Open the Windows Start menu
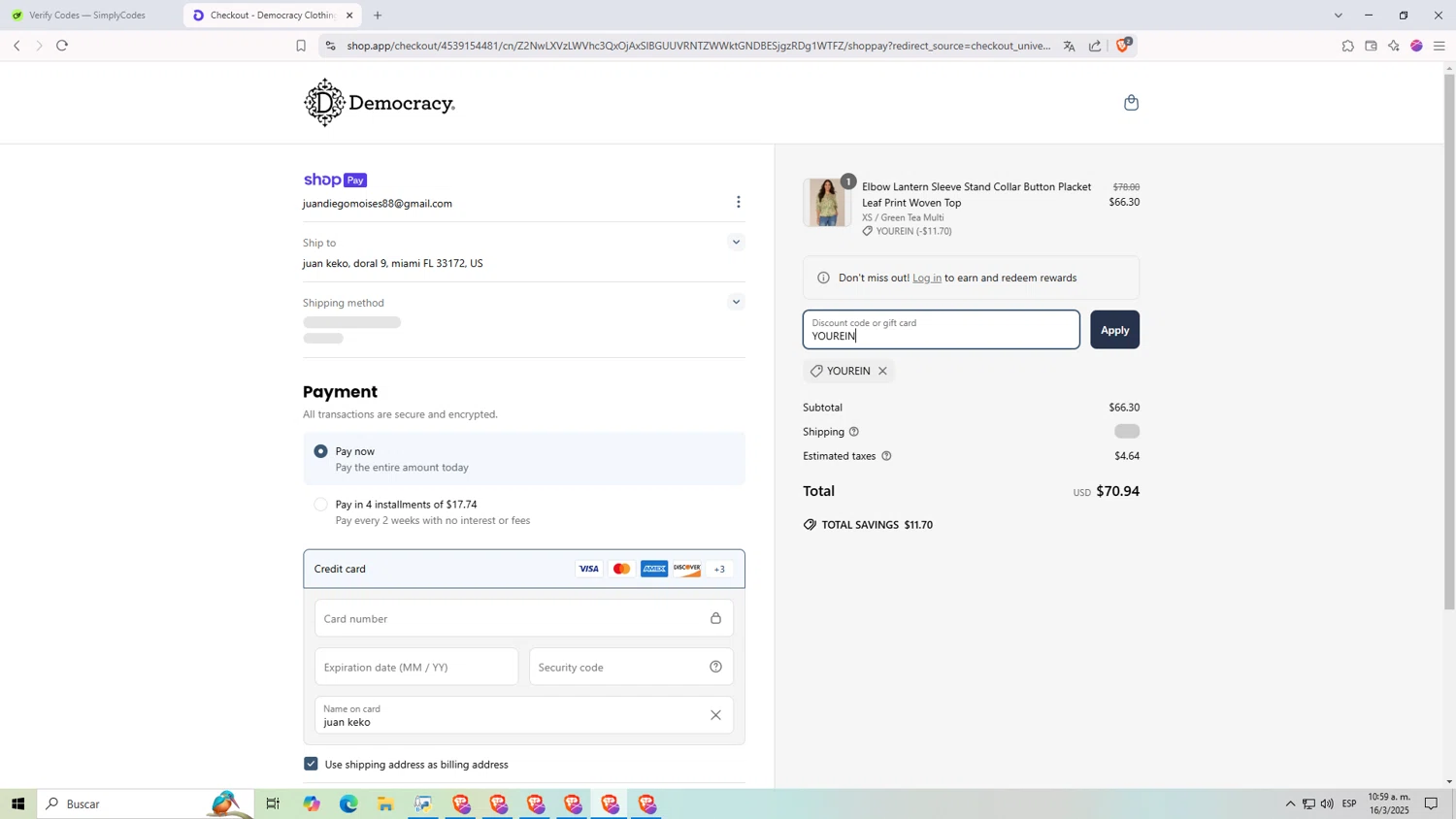1456x819 pixels. coord(17,803)
